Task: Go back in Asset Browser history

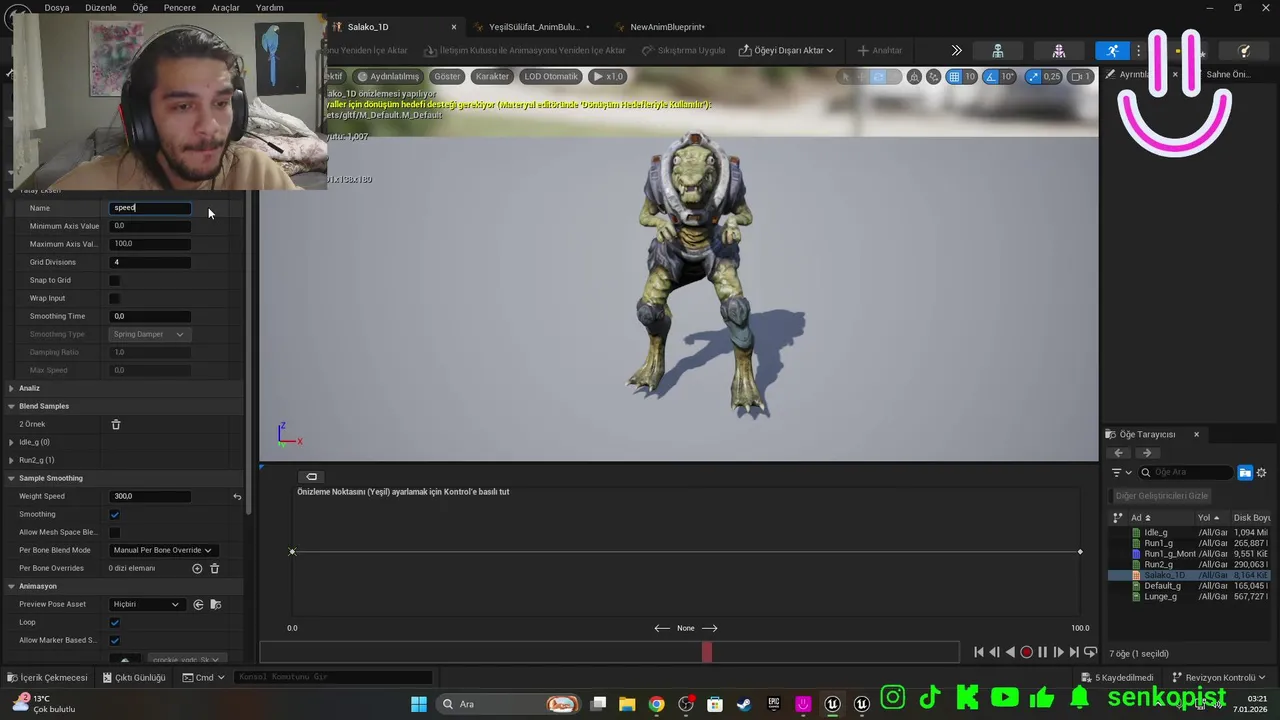Action: tap(1119, 453)
